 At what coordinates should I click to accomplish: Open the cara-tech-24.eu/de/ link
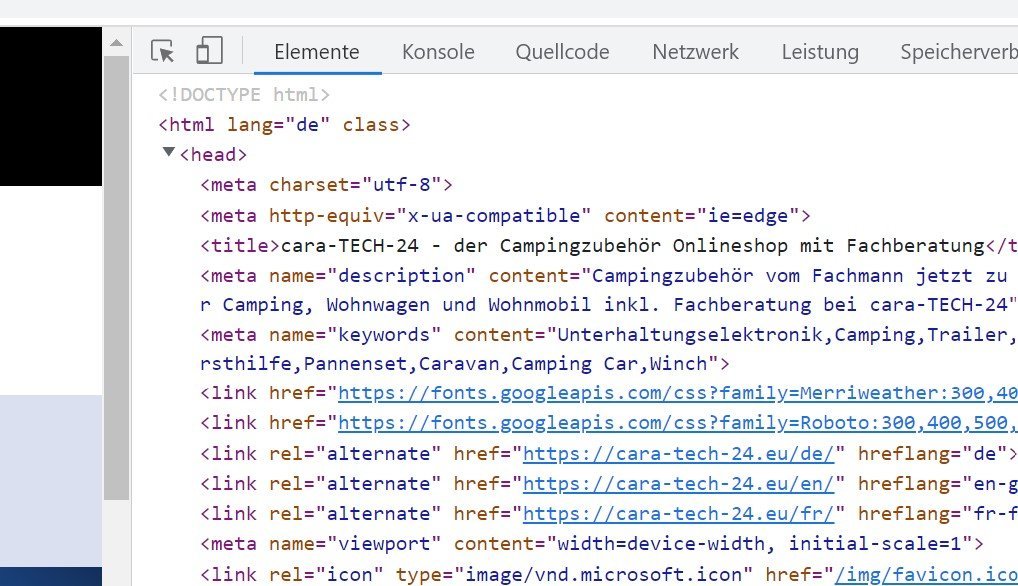coord(678,454)
